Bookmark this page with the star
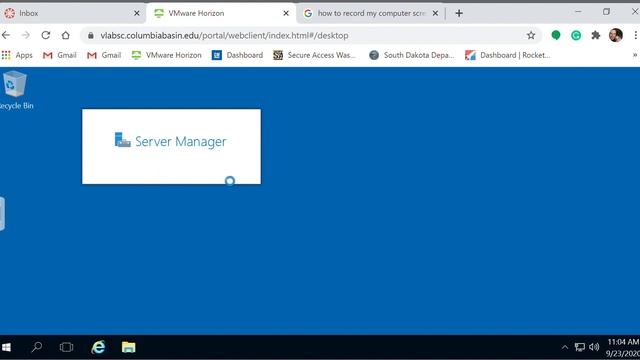 point(531,36)
